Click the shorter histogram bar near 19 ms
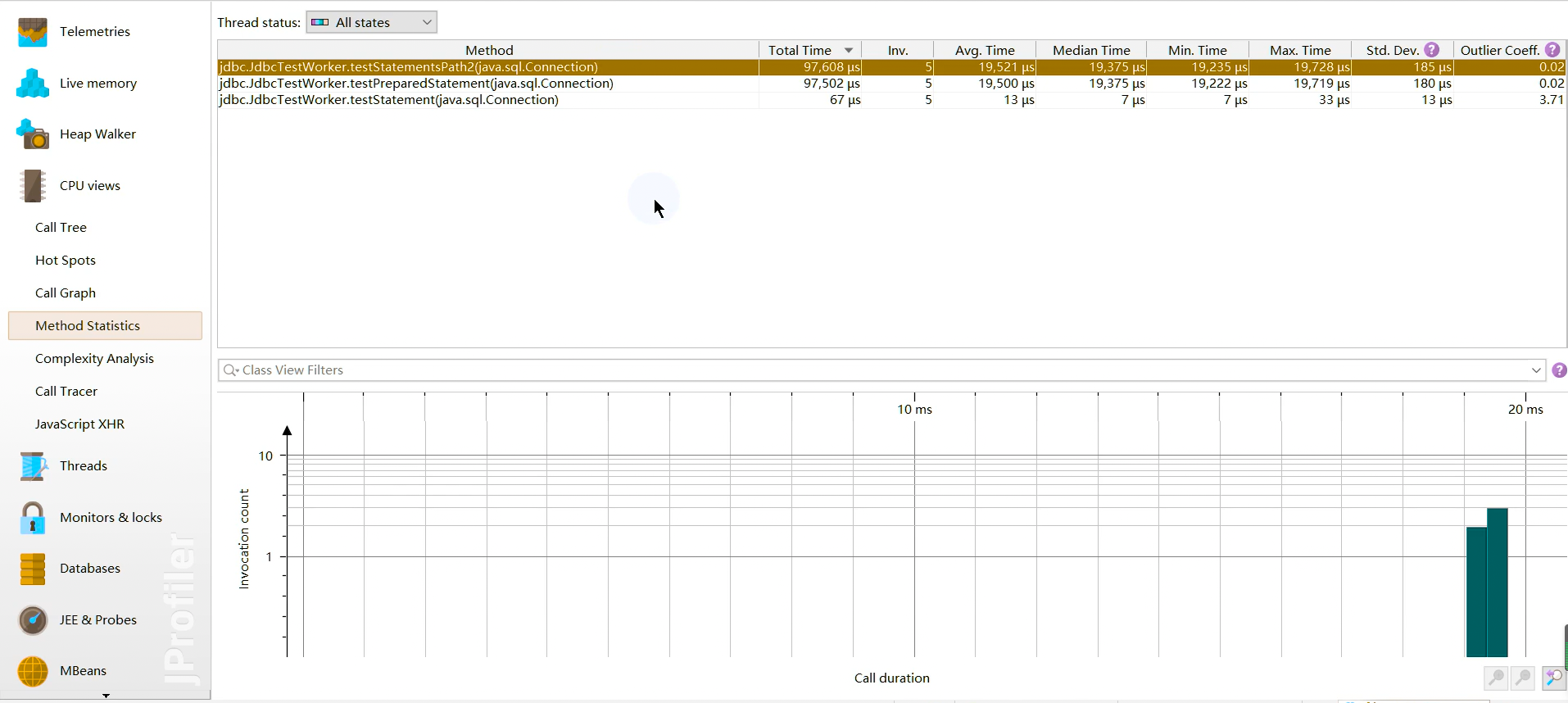 click(x=1476, y=592)
